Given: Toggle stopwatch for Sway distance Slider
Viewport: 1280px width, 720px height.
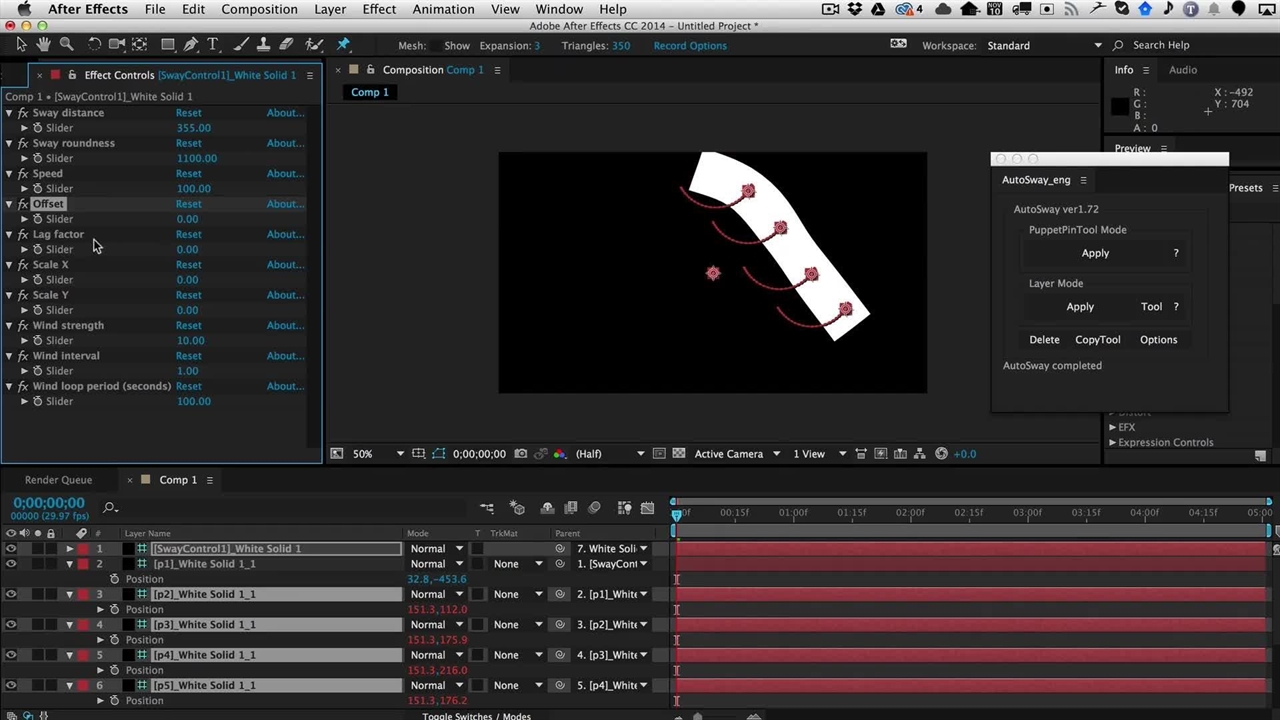Looking at the screenshot, I should pyautogui.click(x=38, y=128).
